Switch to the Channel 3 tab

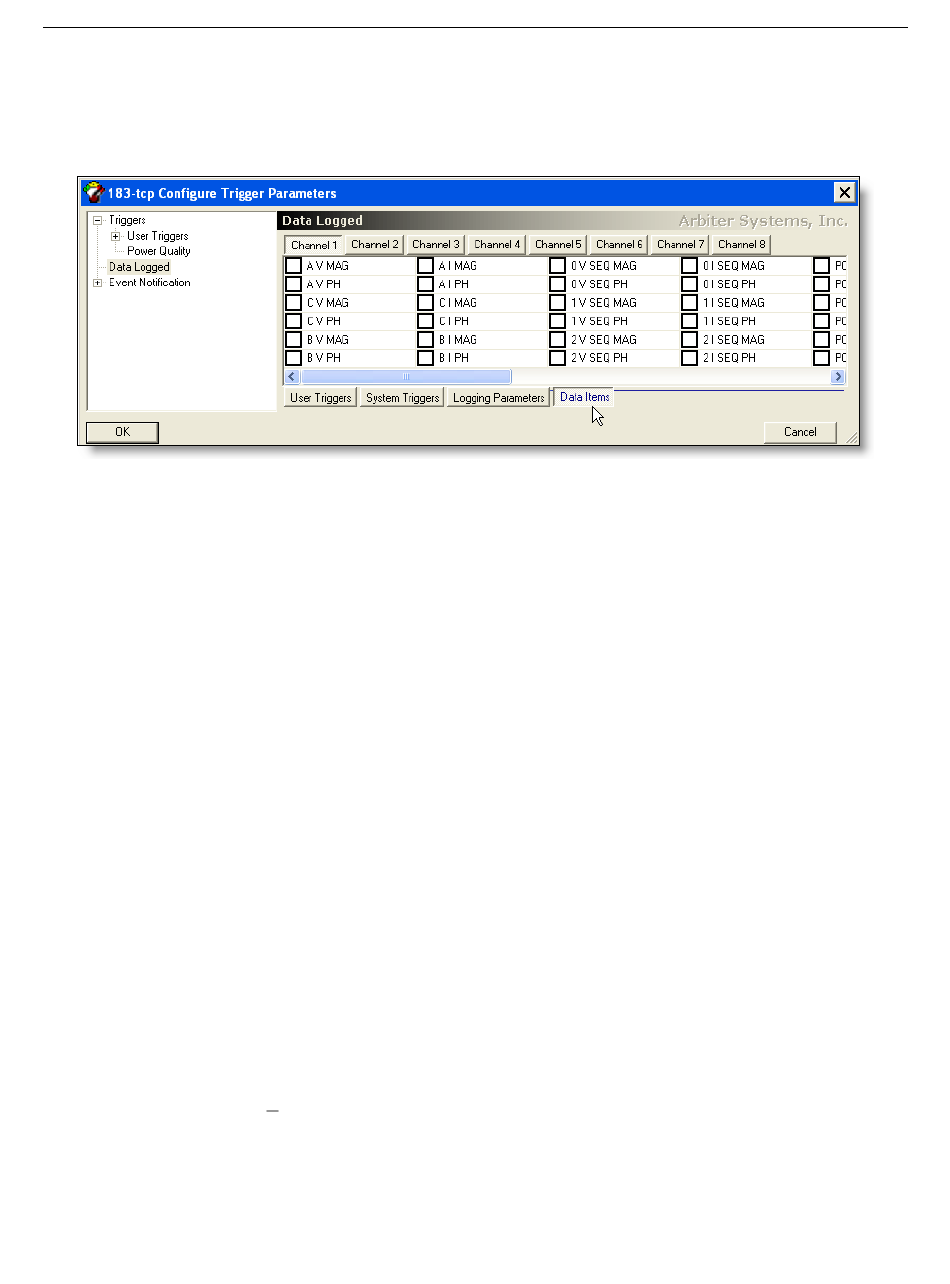pos(436,245)
